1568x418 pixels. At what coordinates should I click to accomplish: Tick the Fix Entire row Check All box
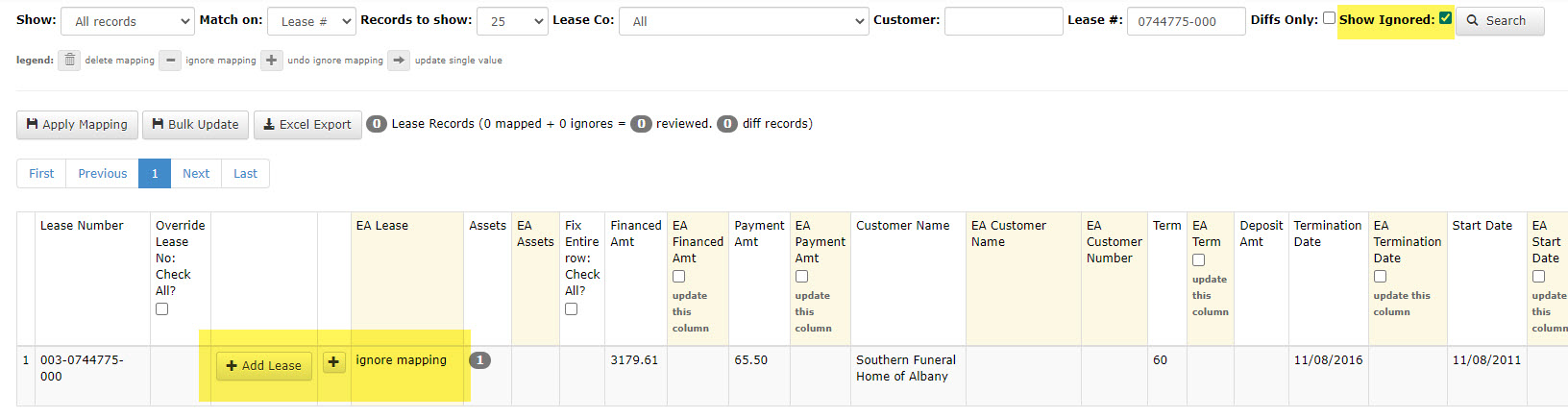(x=571, y=309)
